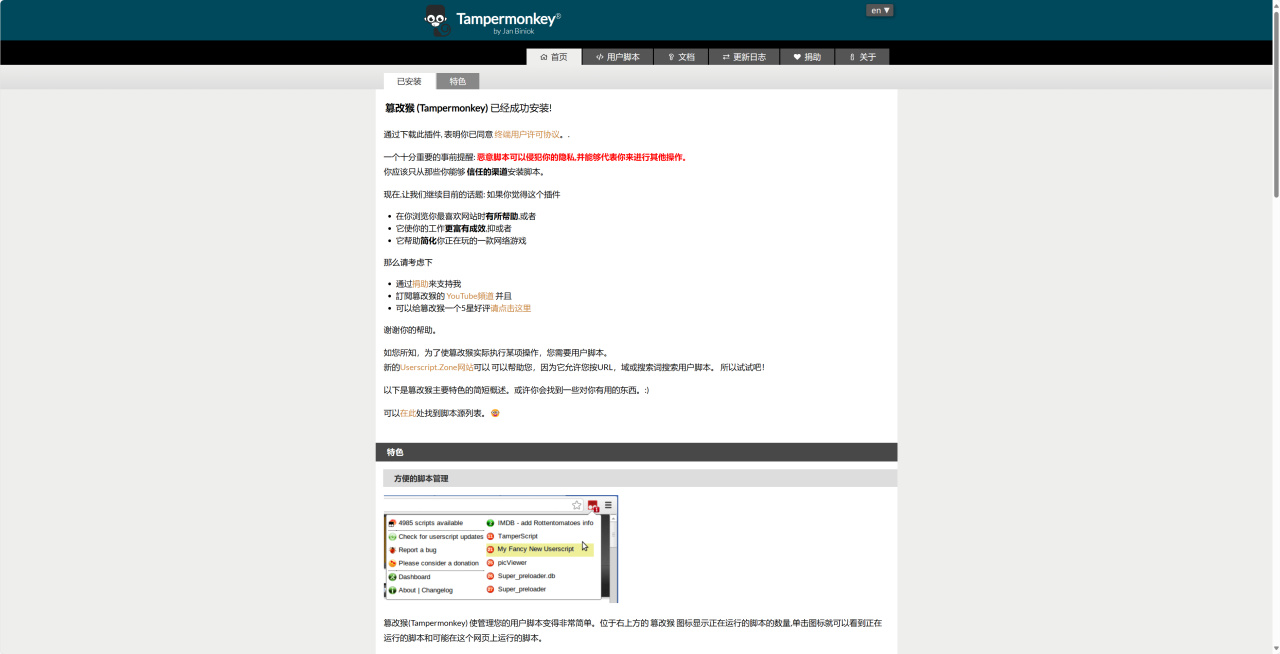
Task: Switch to the 已安装 tab
Action: pyautogui.click(x=408, y=81)
